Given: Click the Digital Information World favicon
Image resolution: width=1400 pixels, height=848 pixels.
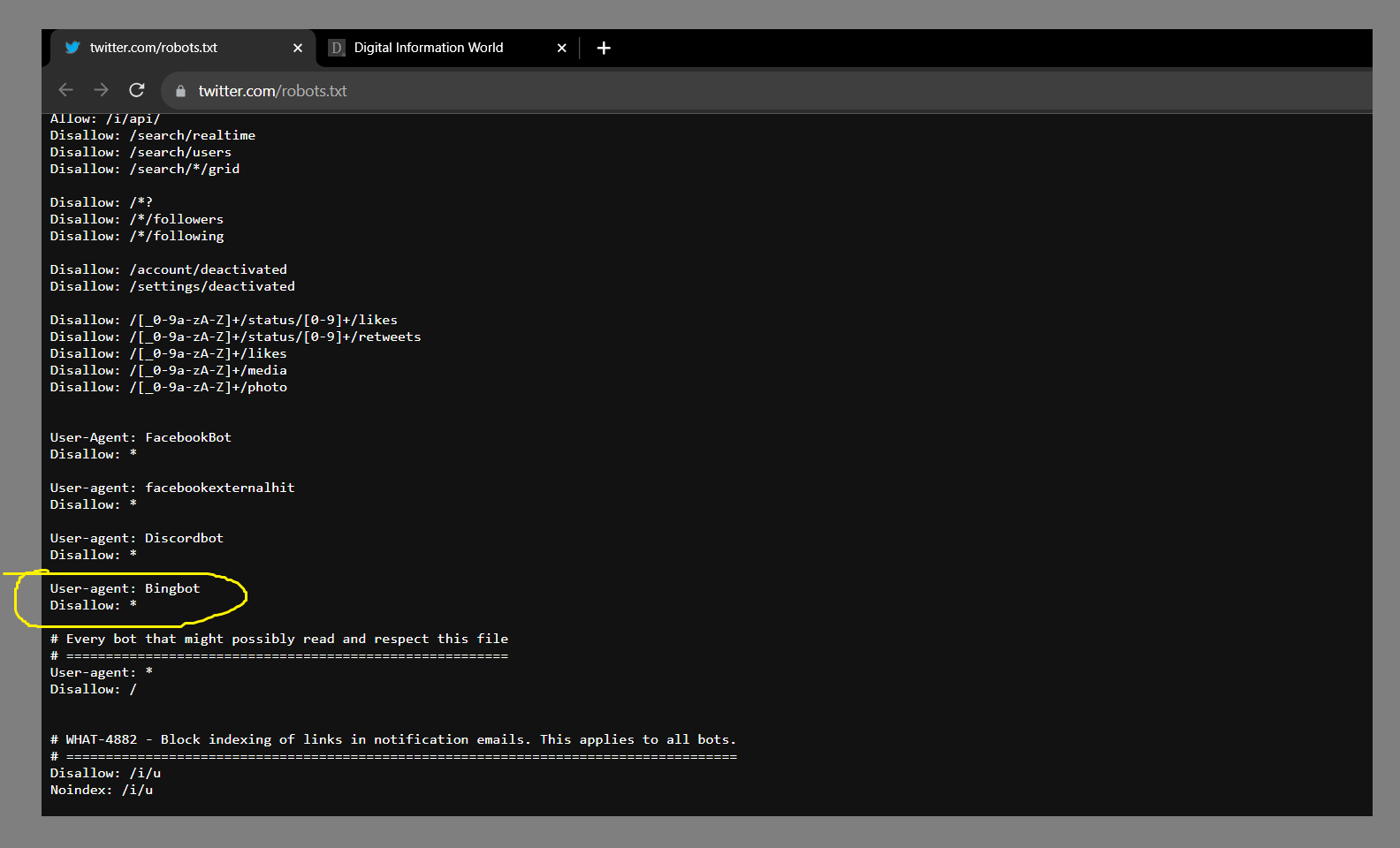Looking at the screenshot, I should tap(336, 48).
